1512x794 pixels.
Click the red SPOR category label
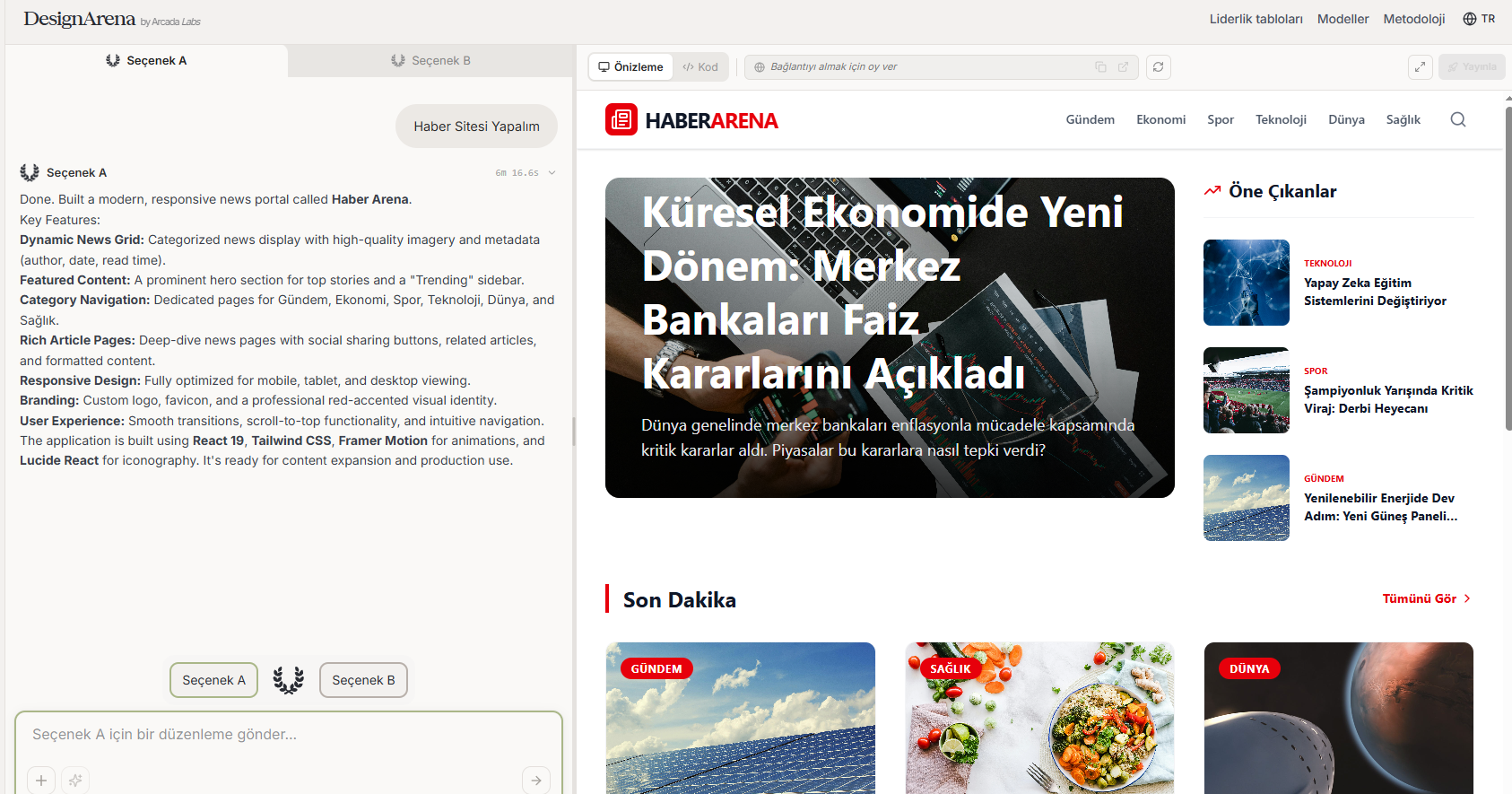click(1316, 371)
